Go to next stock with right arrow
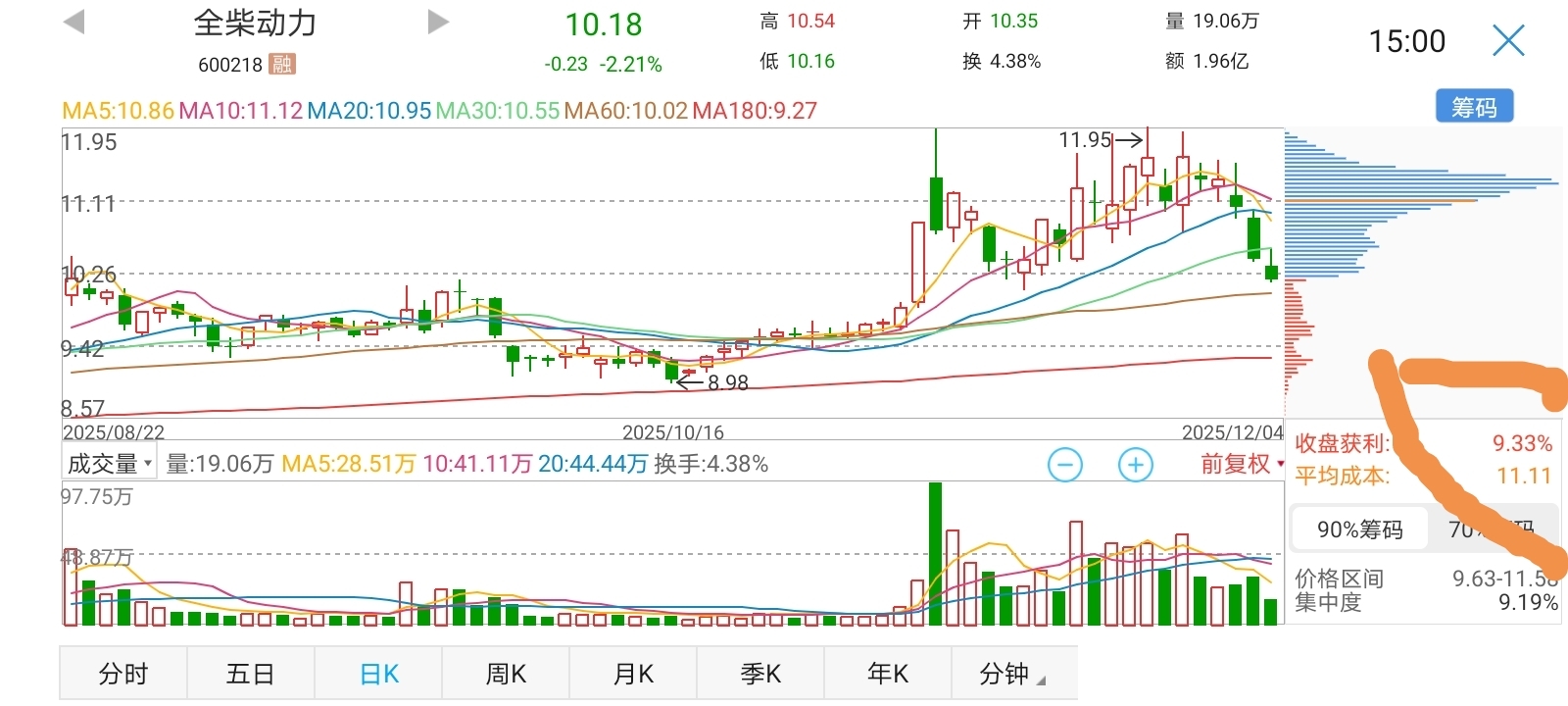The height and width of the screenshot is (706, 1568). click(438, 22)
